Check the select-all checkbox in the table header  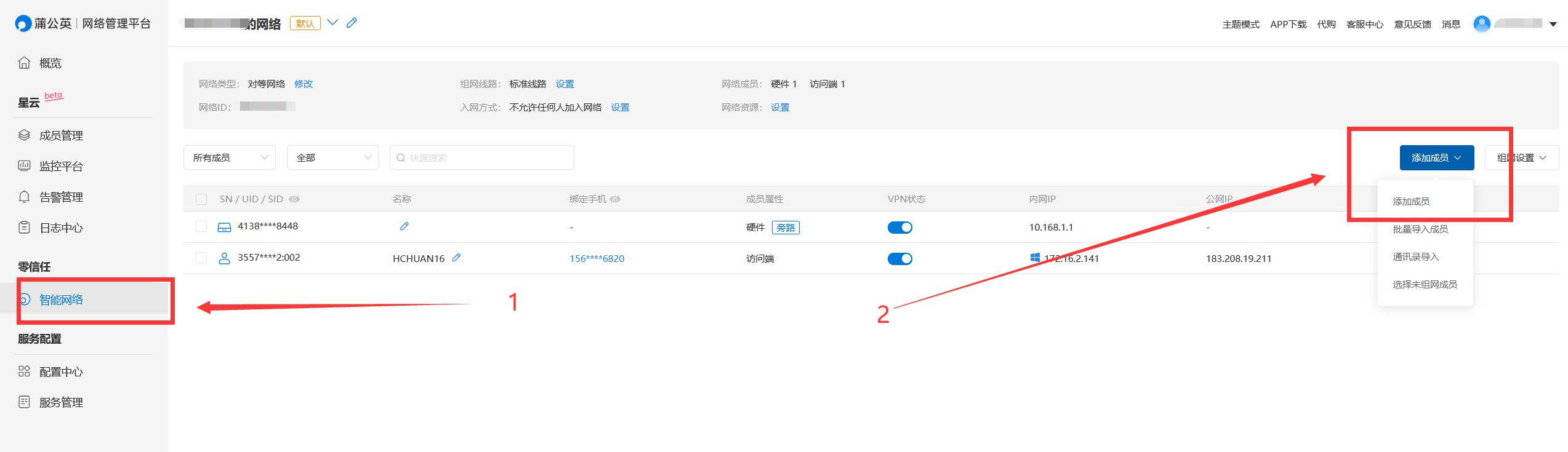[201, 199]
